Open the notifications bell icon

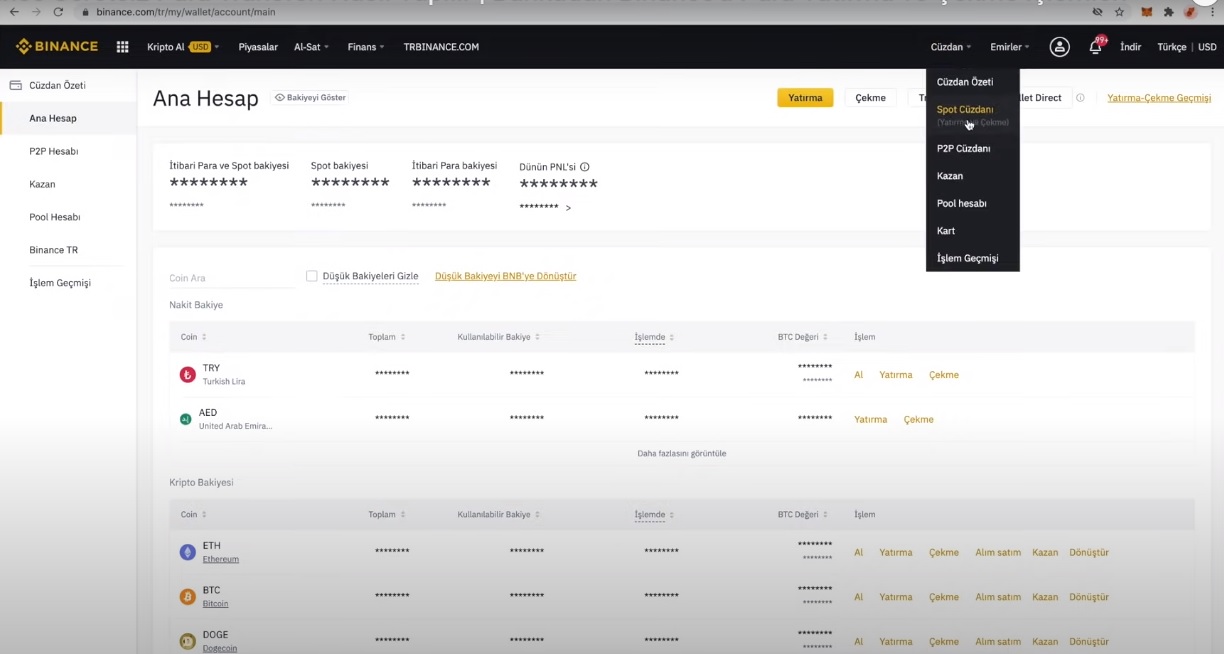click(x=1095, y=47)
